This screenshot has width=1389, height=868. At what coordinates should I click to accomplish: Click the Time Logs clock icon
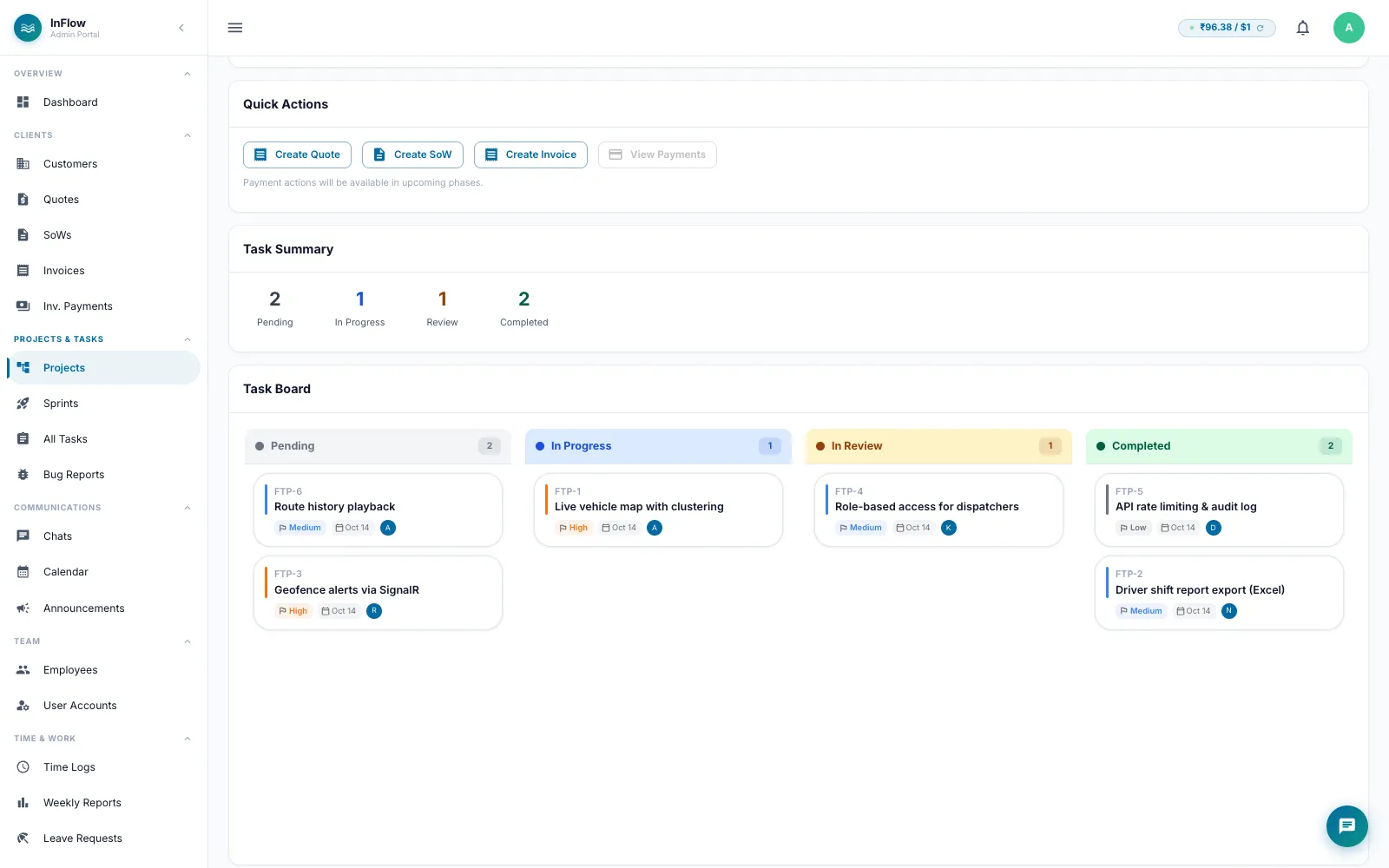click(x=23, y=767)
